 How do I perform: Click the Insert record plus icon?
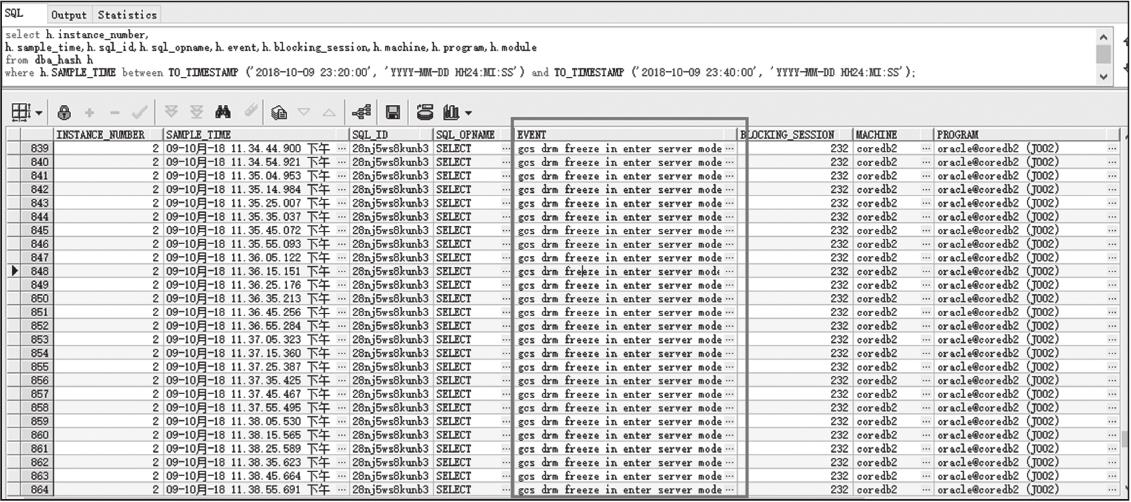click(90, 112)
